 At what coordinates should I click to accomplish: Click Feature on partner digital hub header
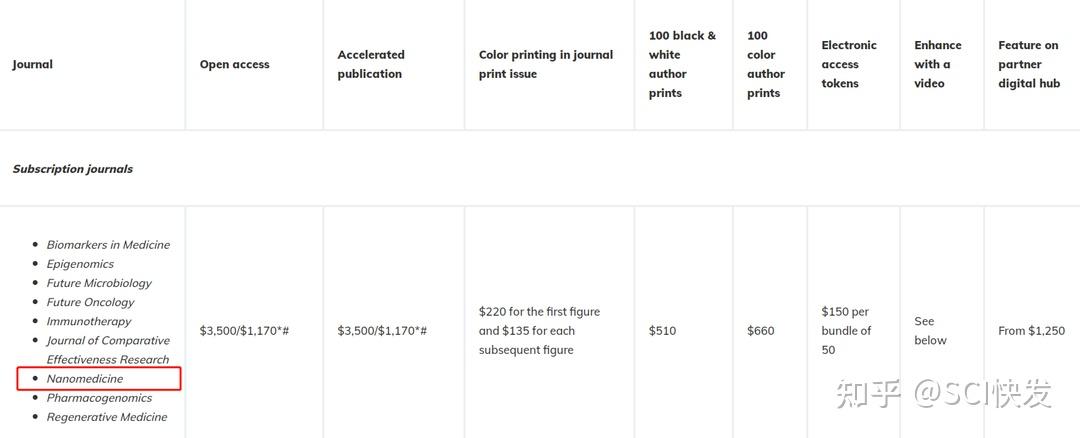pos(1029,64)
